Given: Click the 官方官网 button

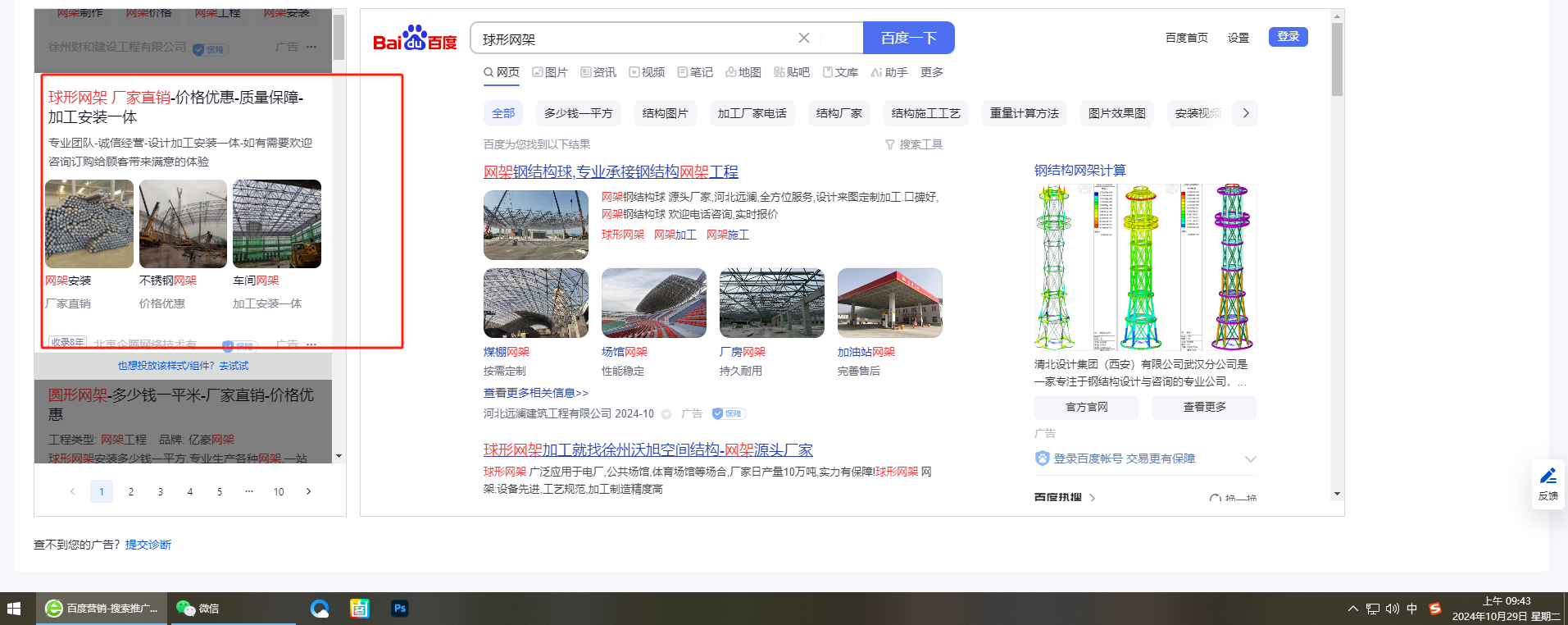Looking at the screenshot, I should (1087, 408).
